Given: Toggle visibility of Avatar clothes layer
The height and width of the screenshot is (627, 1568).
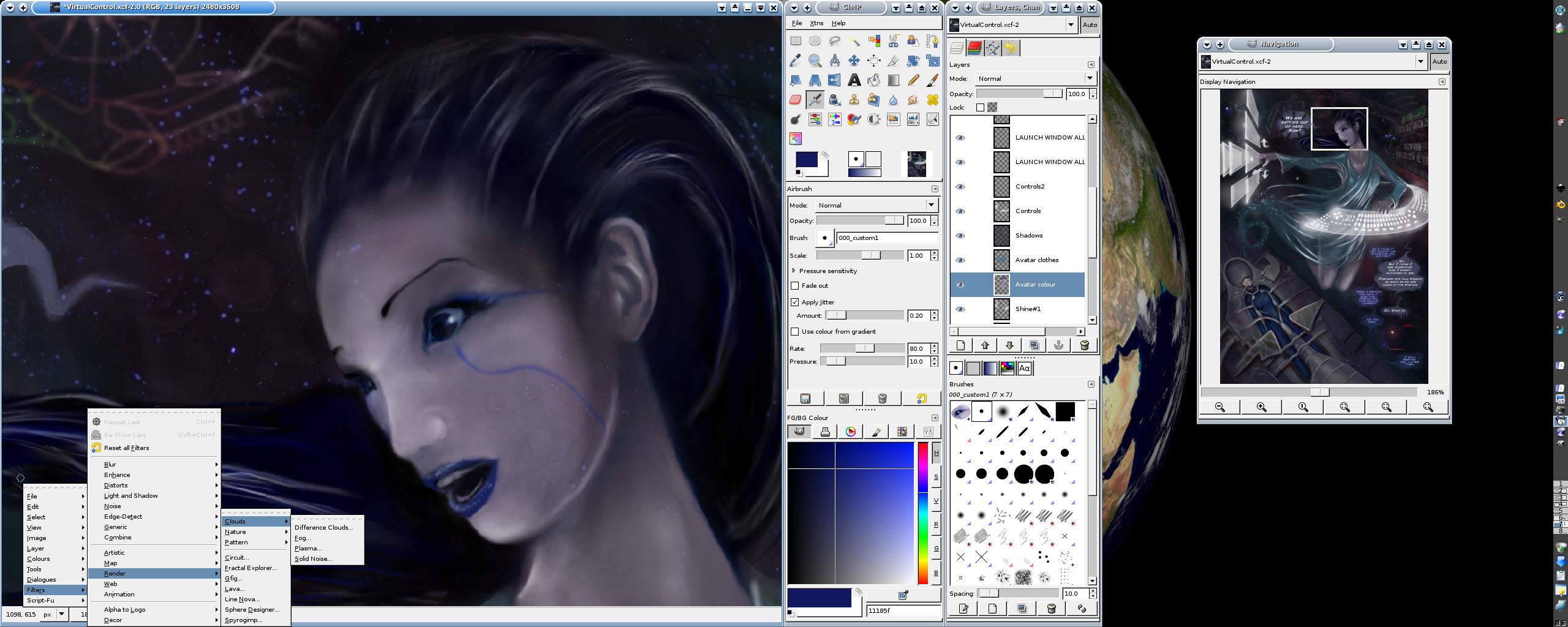Looking at the screenshot, I should pyautogui.click(x=960, y=260).
